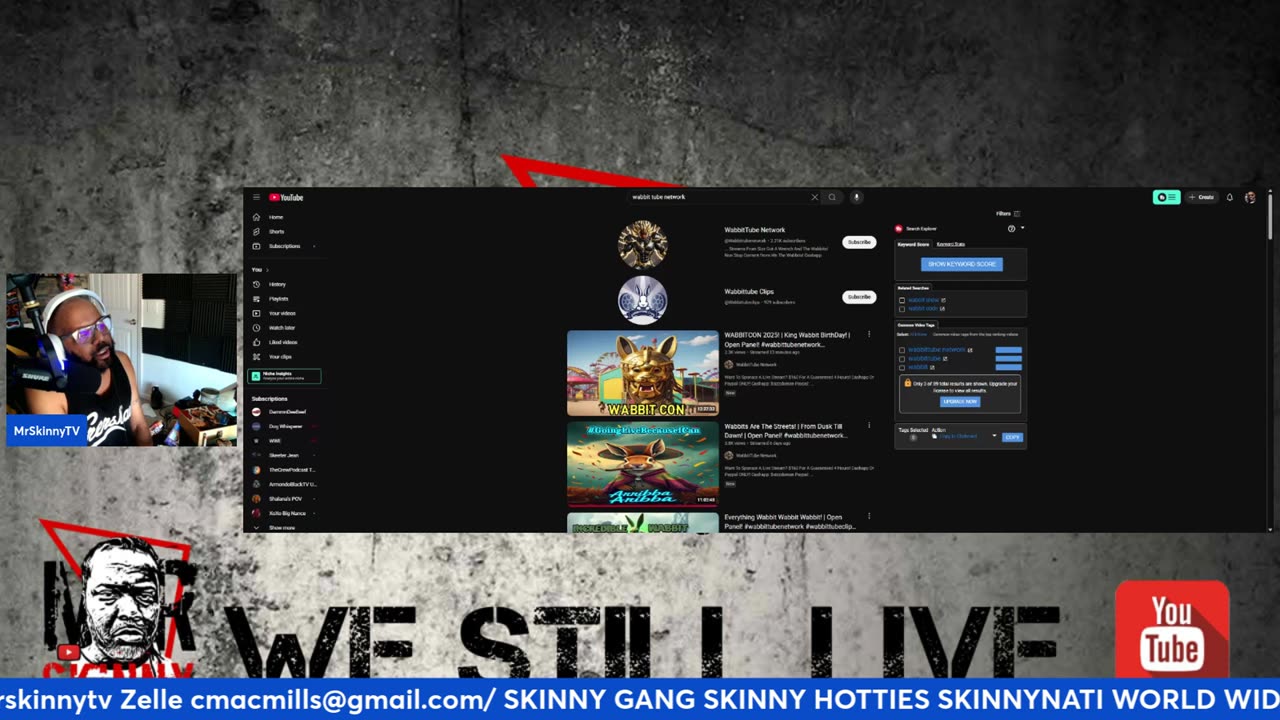1280x720 pixels.
Task: Check the 'wabbittube network' tag box
Action: (902, 350)
